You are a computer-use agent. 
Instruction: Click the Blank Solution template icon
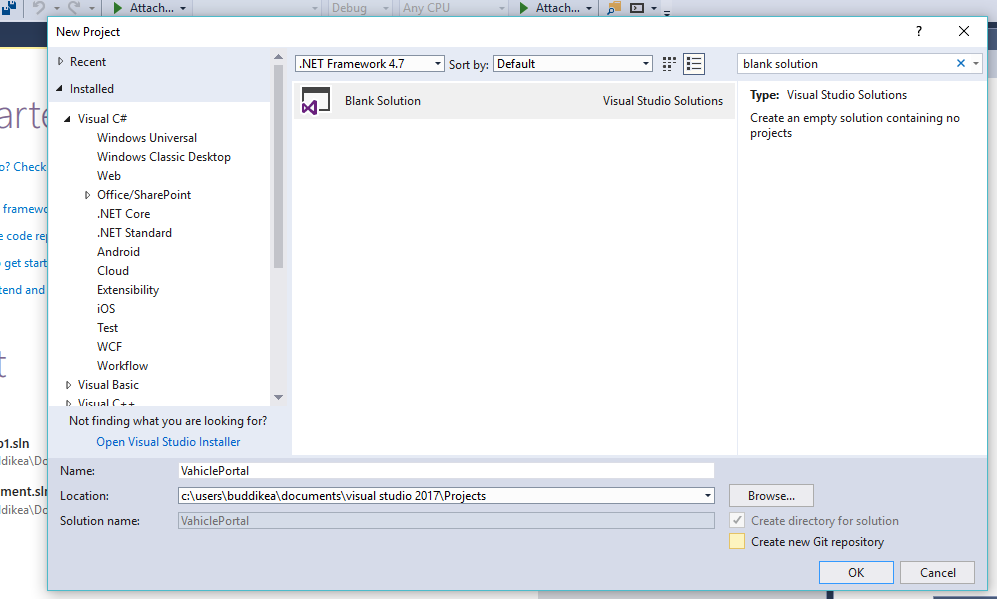[x=316, y=100]
